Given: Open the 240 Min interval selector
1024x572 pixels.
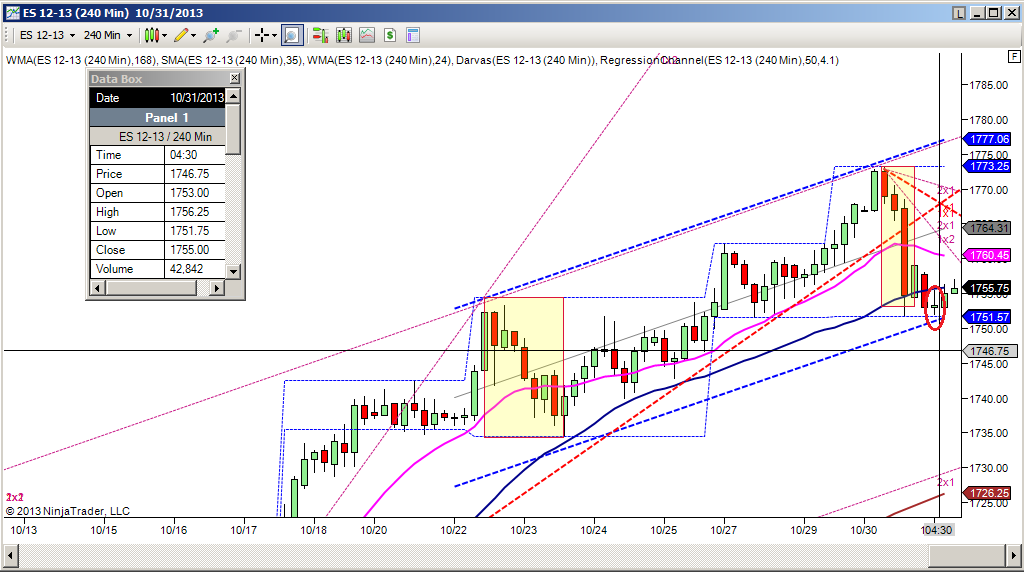Looking at the screenshot, I should click(108, 35).
